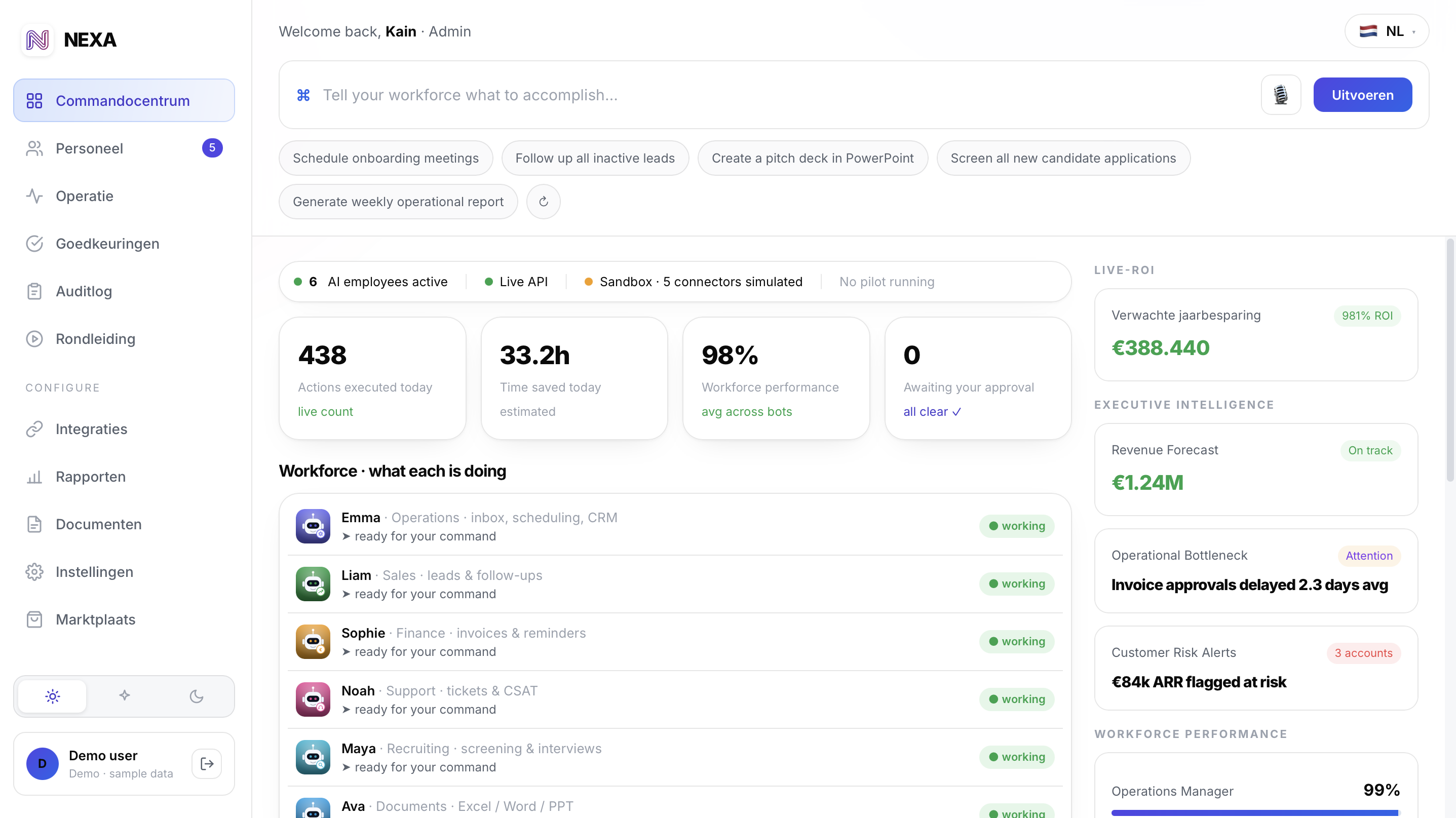Click Emma's robot avatar icon

[x=313, y=526]
